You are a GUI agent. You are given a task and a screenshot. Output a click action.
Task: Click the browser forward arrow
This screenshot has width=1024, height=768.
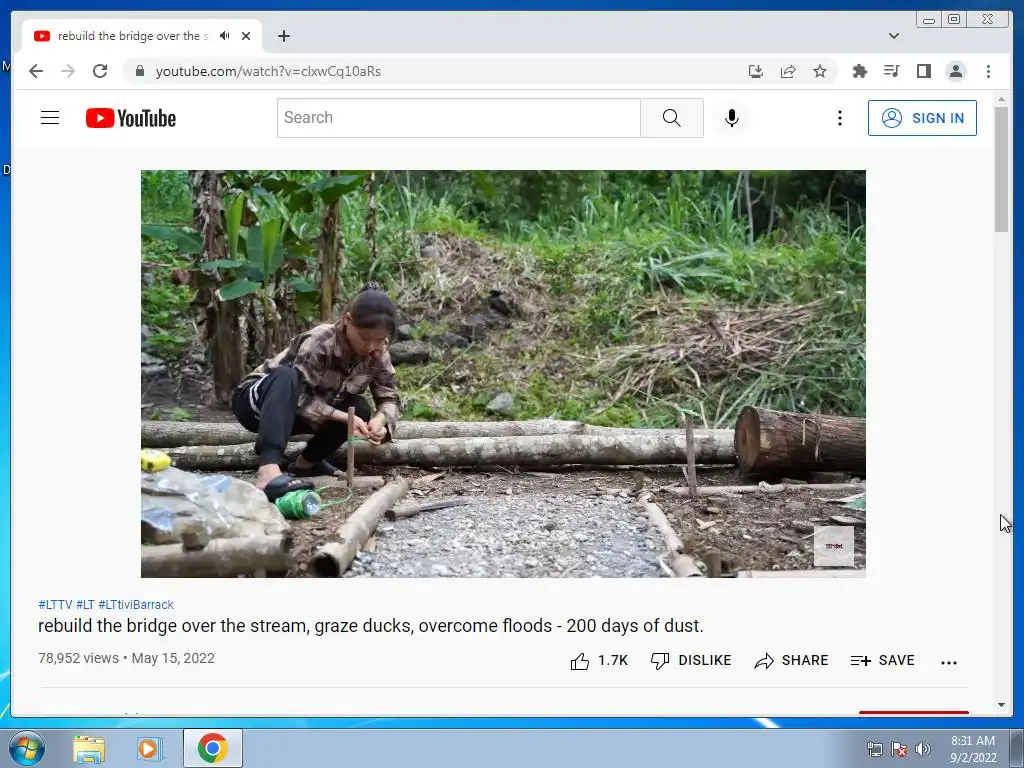68,71
